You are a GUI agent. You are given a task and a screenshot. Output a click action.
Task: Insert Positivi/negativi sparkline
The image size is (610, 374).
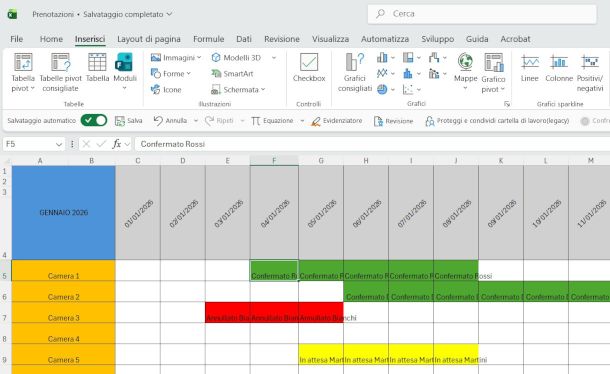point(590,72)
